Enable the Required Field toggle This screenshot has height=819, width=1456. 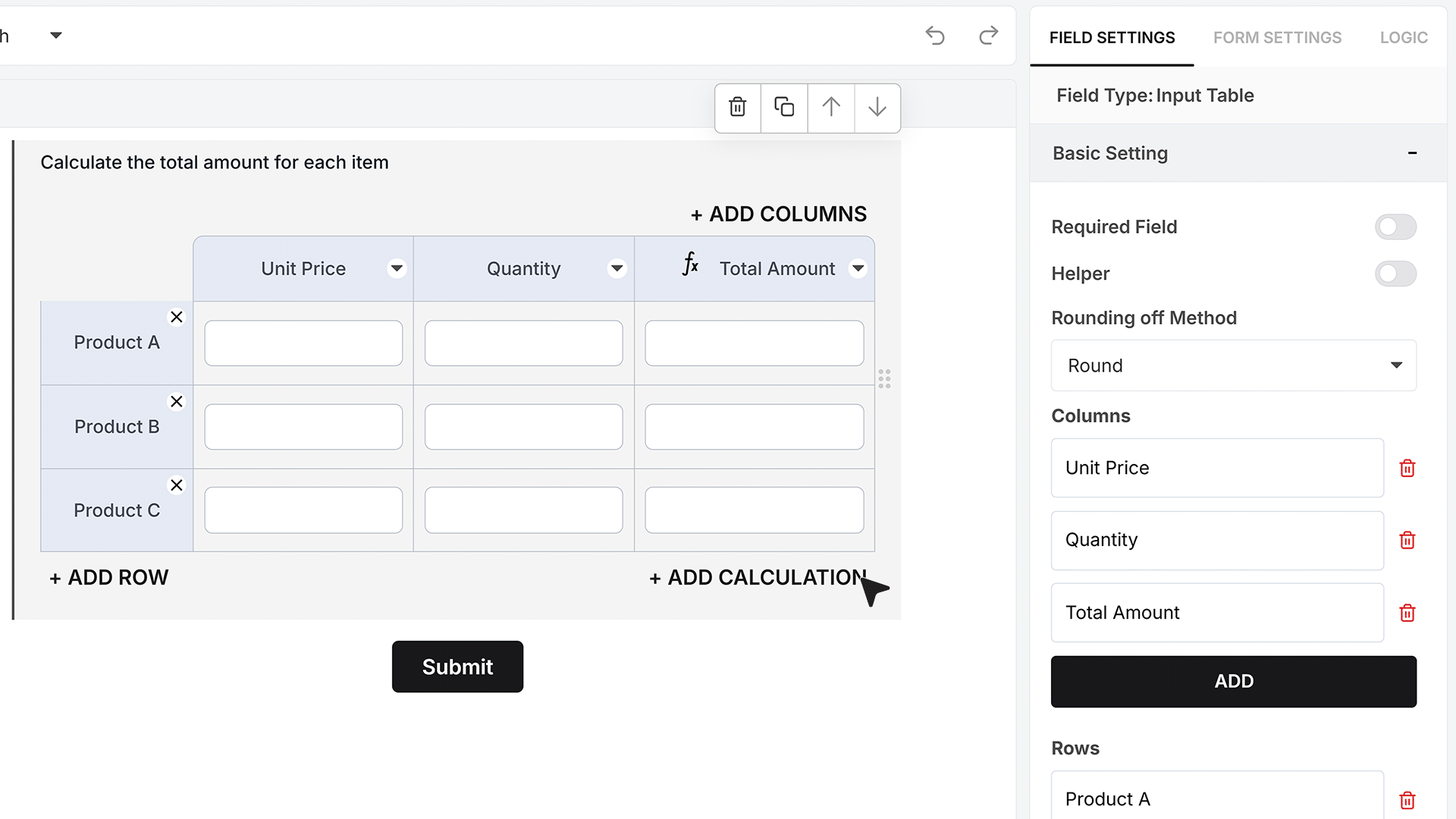[1395, 227]
